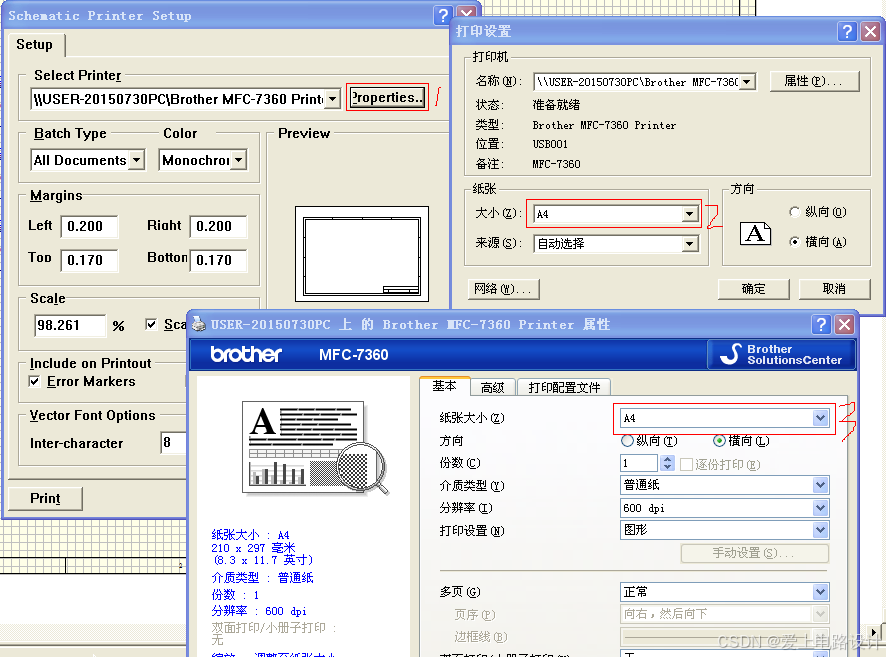Click the 份数(C) copies input field

pyautogui.click(x=640, y=463)
